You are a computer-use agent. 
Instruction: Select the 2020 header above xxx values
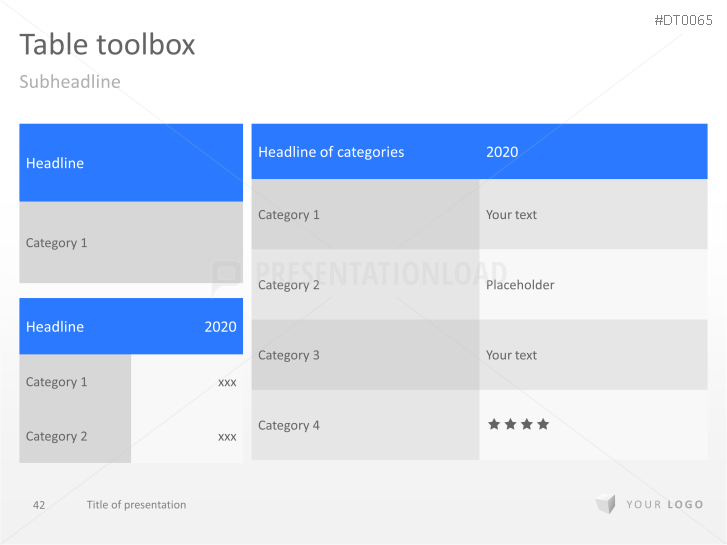click(x=220, y=327)
